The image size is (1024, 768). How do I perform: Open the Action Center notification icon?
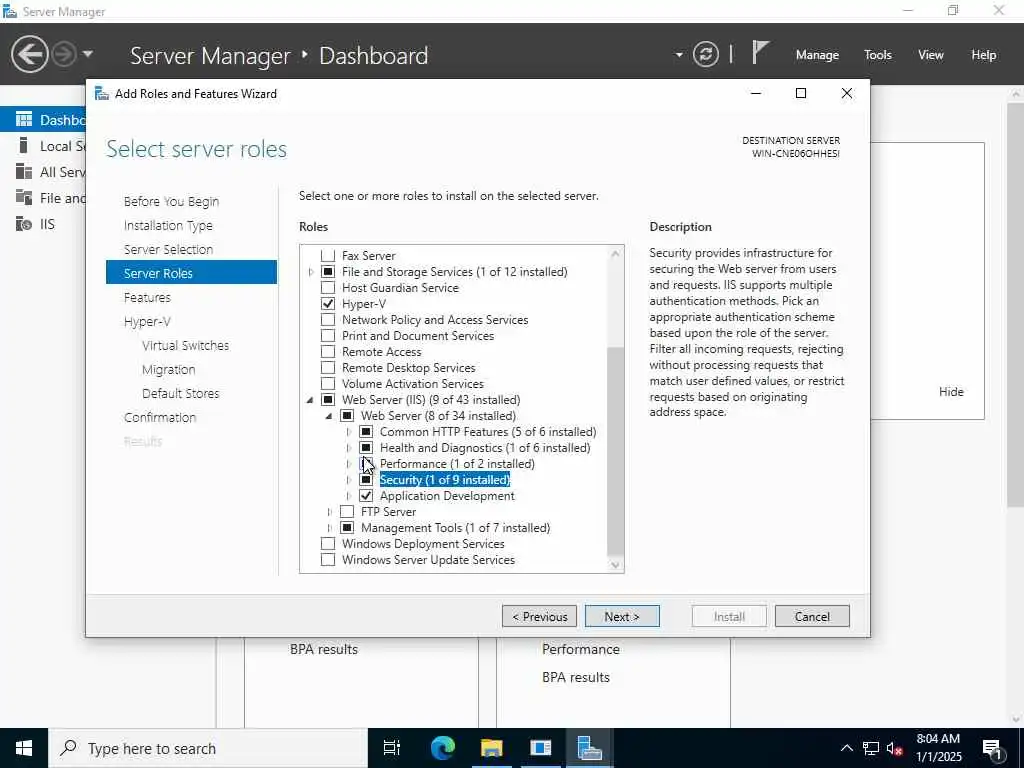[x=993, y=748]
